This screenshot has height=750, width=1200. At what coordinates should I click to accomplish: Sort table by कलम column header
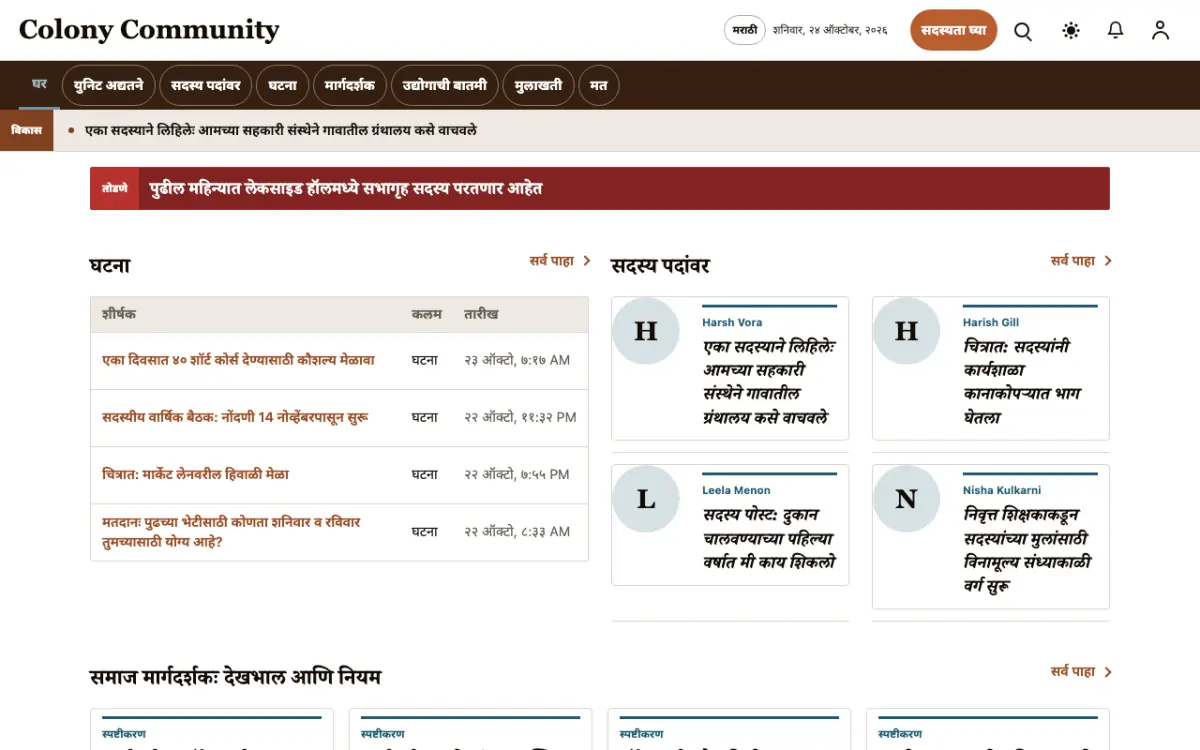point(427,314)
